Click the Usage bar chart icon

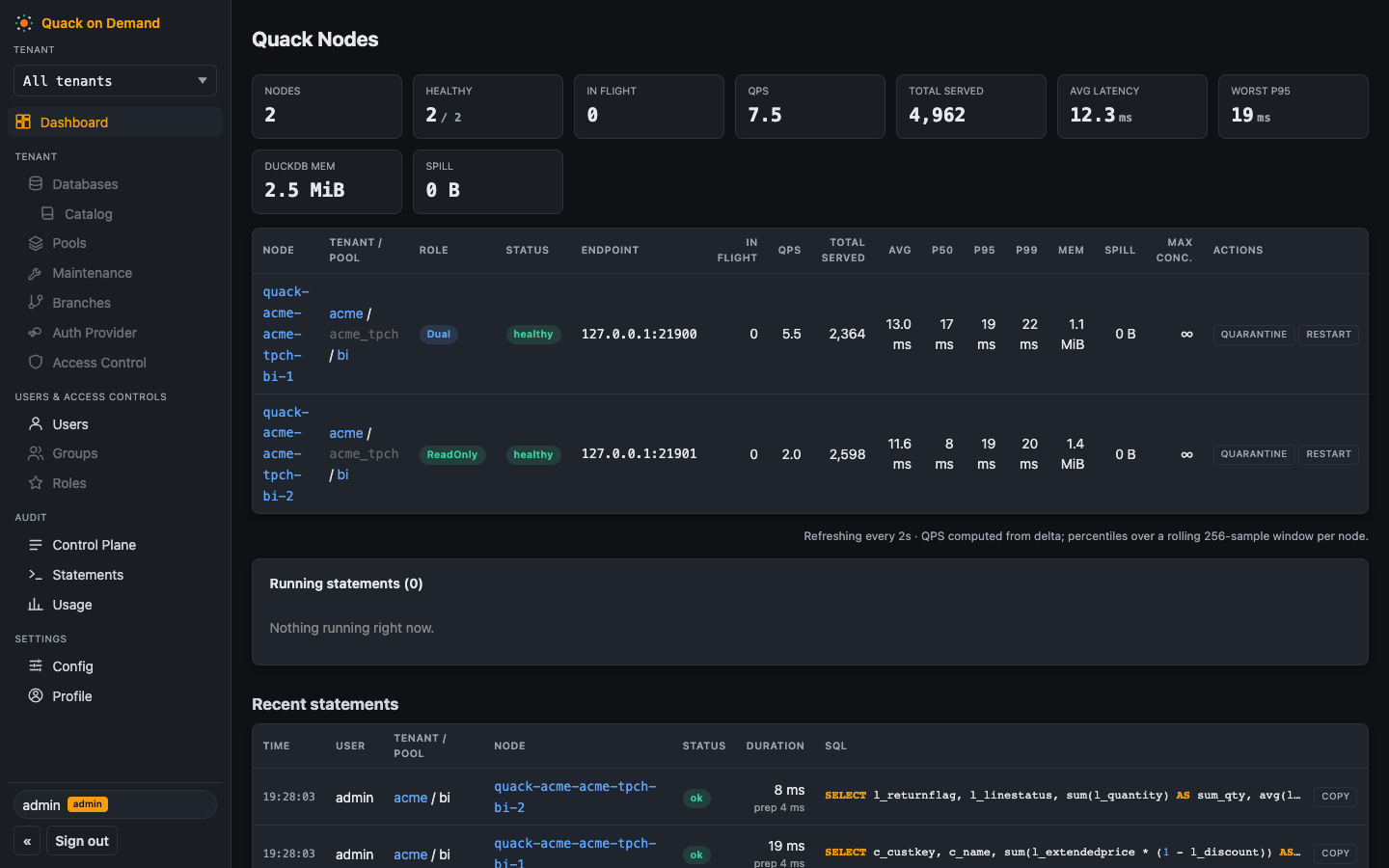36,605
